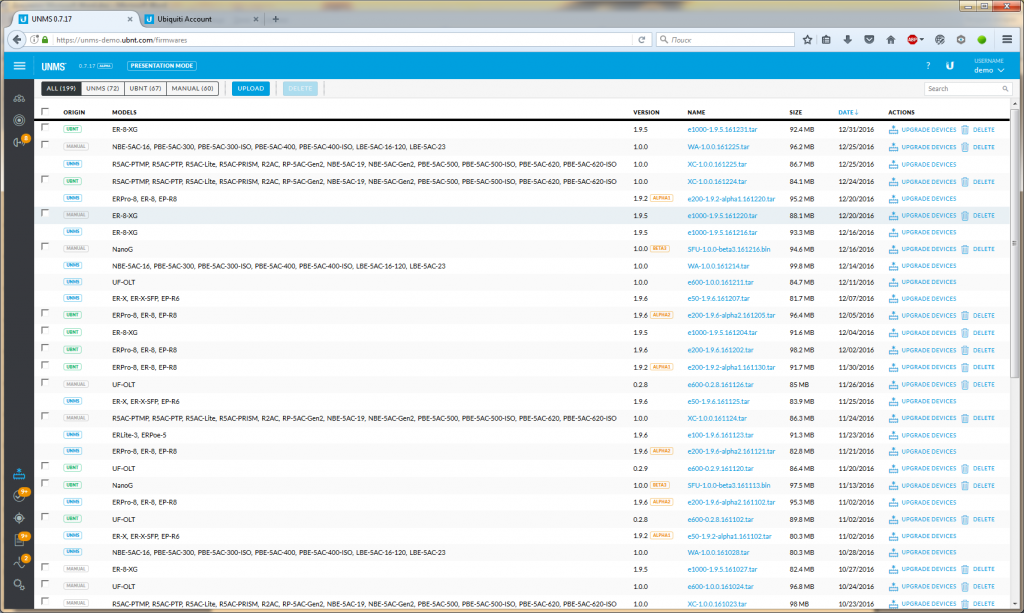Check the box for the NanoG MANUAL row

(45, 246)
